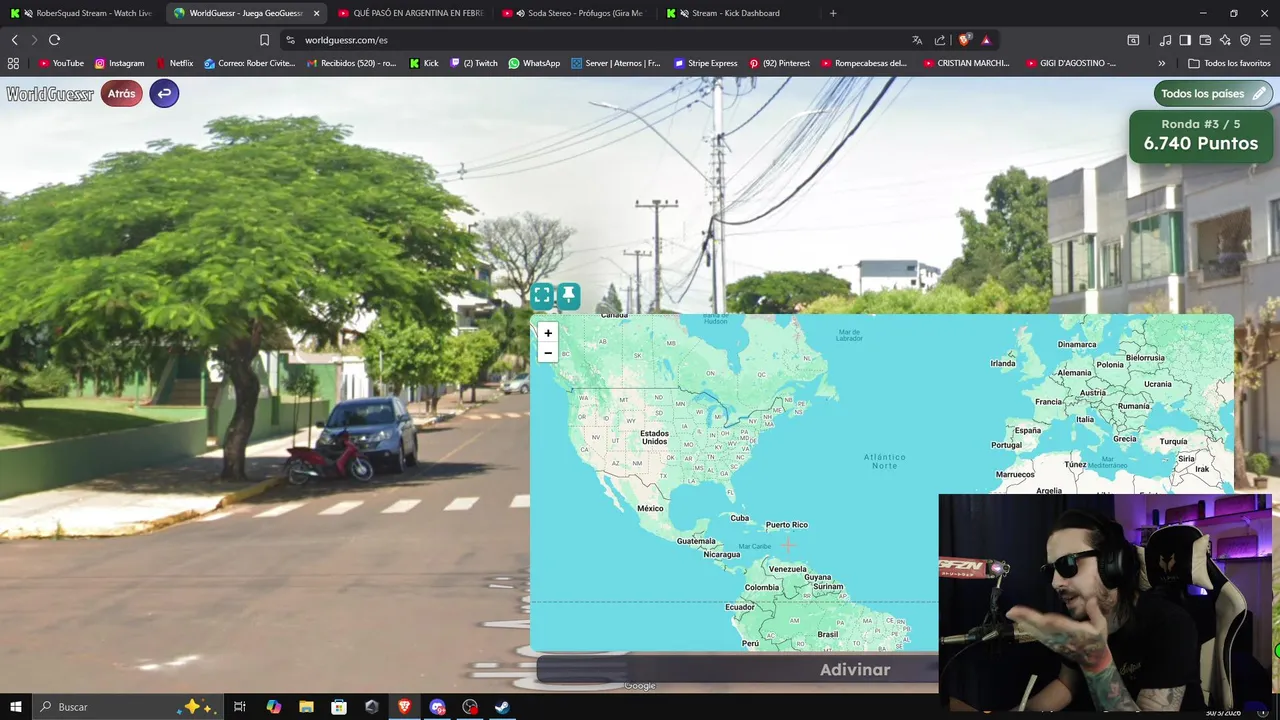Open Leo AI sparkle icon
This screenshot has height=720, width=1280.
[1225, 40]
